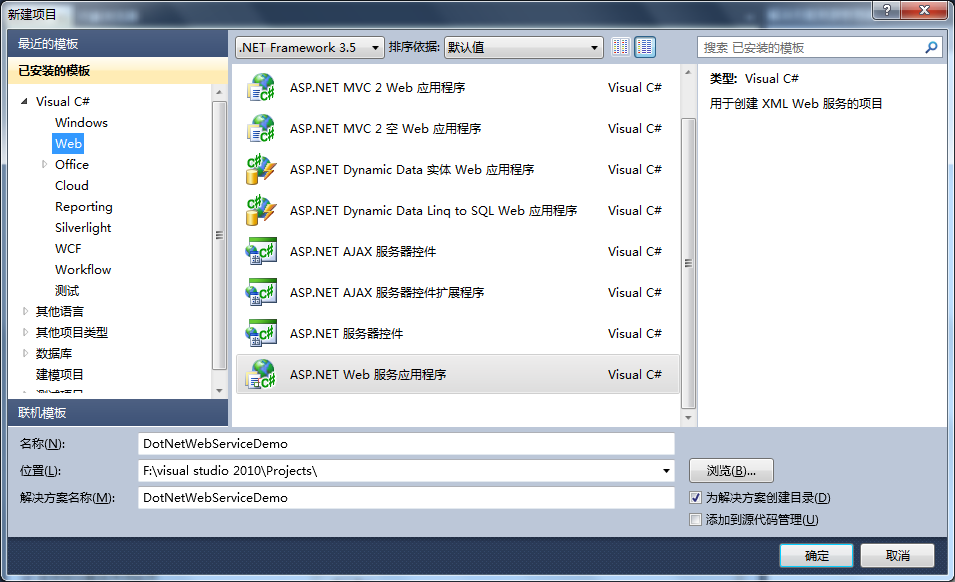The image size is (955, 582).
Task: Expand the 其他语言 tree node
Action: click(25, 312)
